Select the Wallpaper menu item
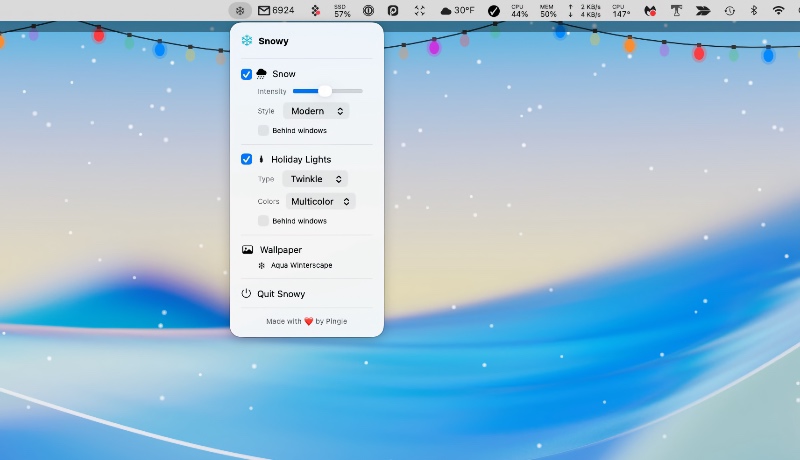Image resolution: width=800 pixels, height=460 pixels. click(280, 250)
